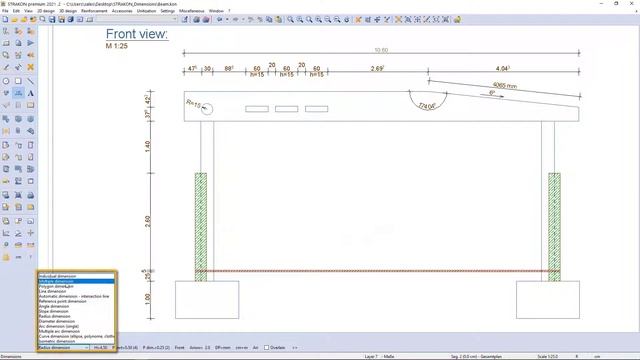Open the Edit menu
Image resolution: width=640 pixels, height=360 pixels.
tap(16, 11)
